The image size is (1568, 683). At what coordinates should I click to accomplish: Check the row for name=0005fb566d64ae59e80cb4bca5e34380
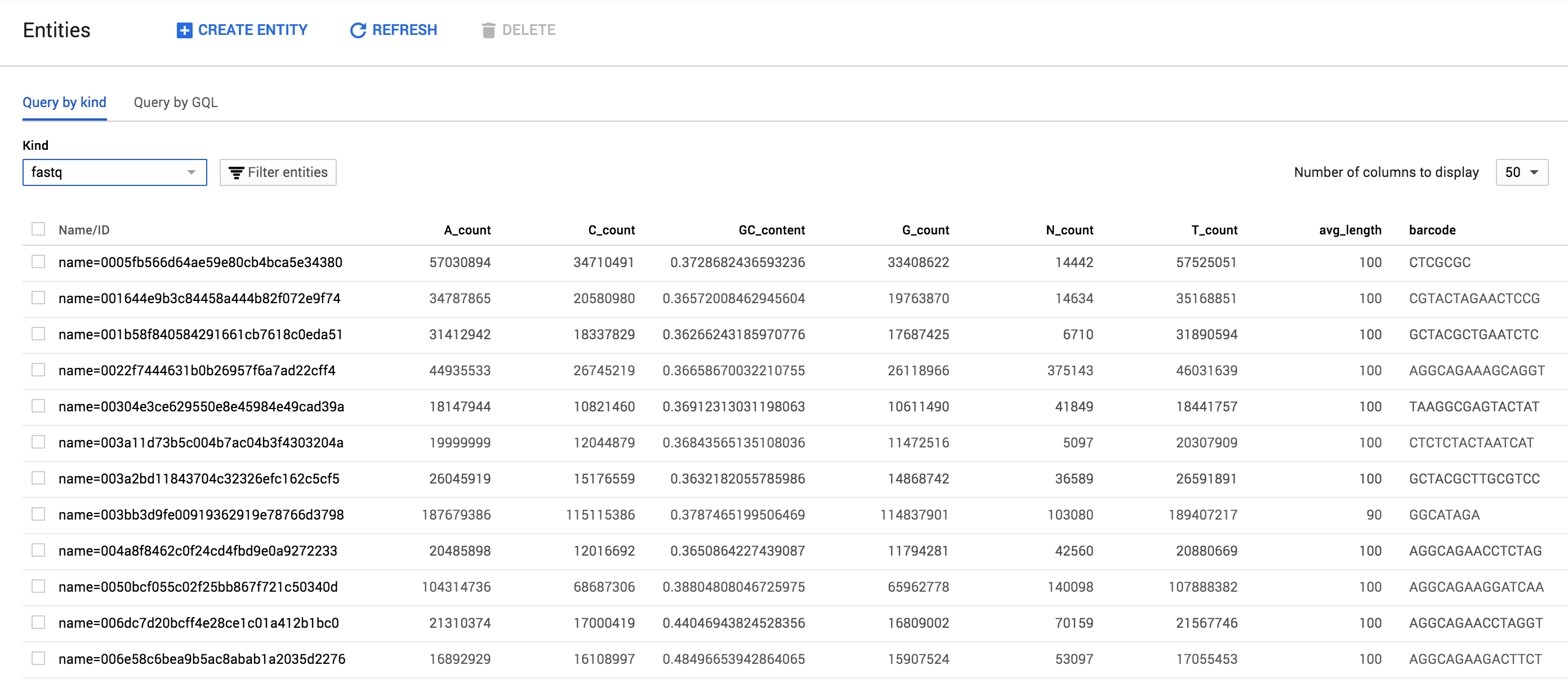tap(38, 262)
